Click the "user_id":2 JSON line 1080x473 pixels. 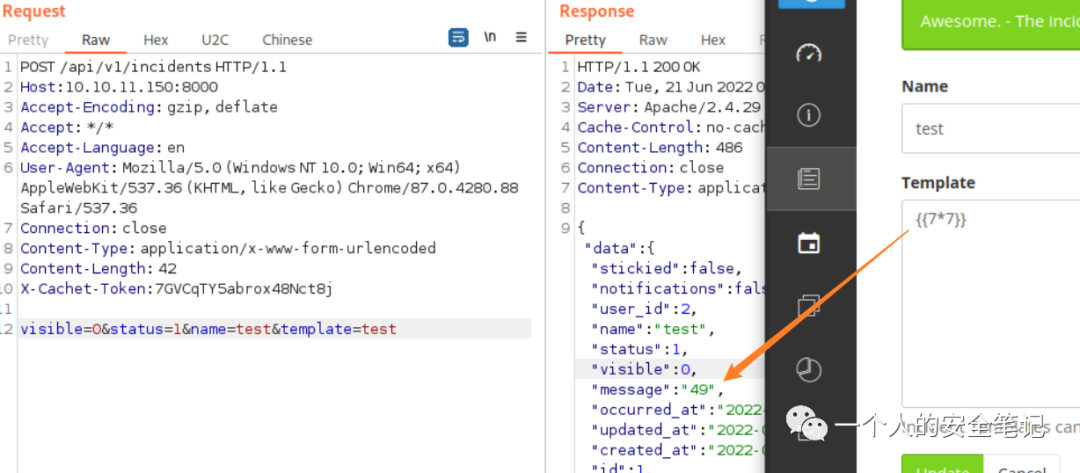pos(647,308)
